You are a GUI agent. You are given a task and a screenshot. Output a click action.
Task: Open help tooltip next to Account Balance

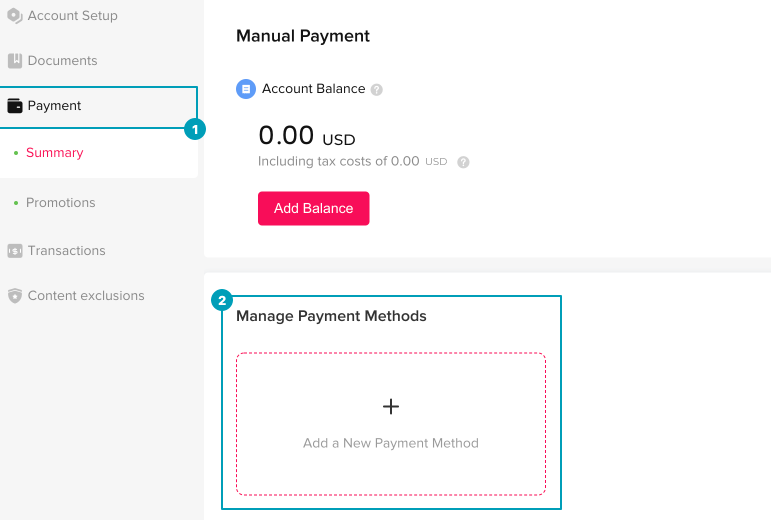[377, 89]
